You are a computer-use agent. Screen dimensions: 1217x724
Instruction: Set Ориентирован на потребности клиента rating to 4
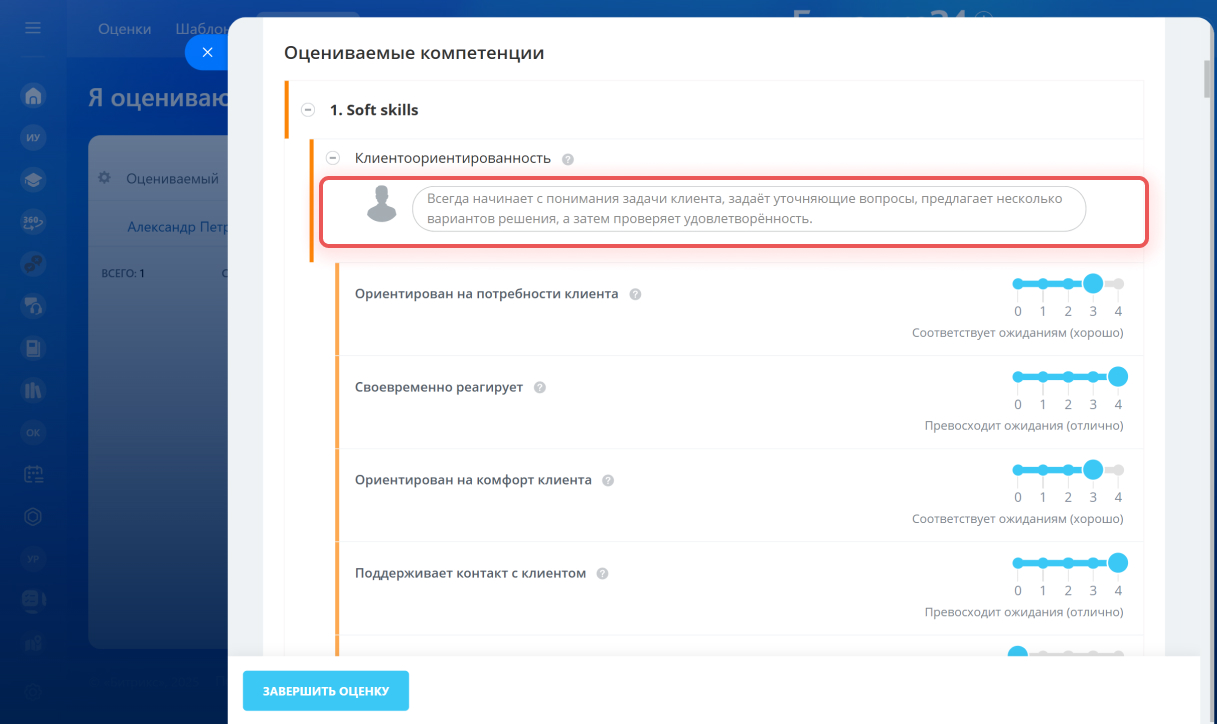pos(1118,284)
